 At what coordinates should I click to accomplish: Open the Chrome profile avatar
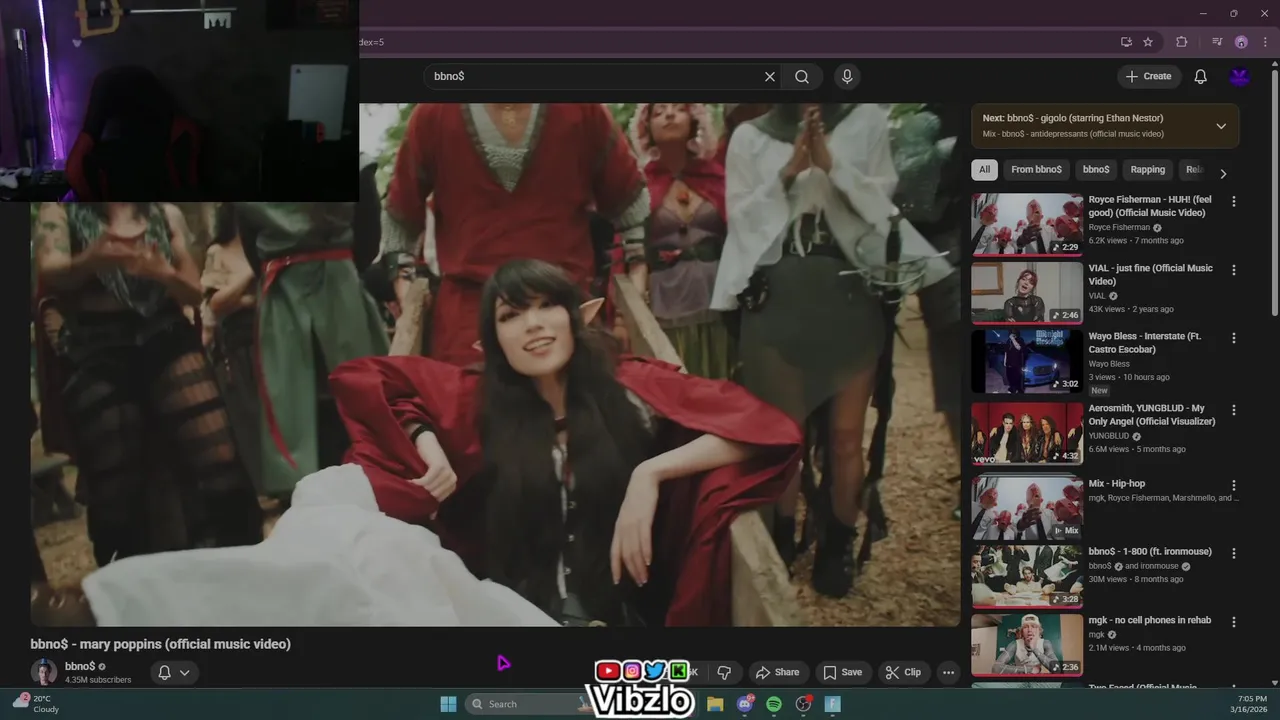click(1241, 42)
